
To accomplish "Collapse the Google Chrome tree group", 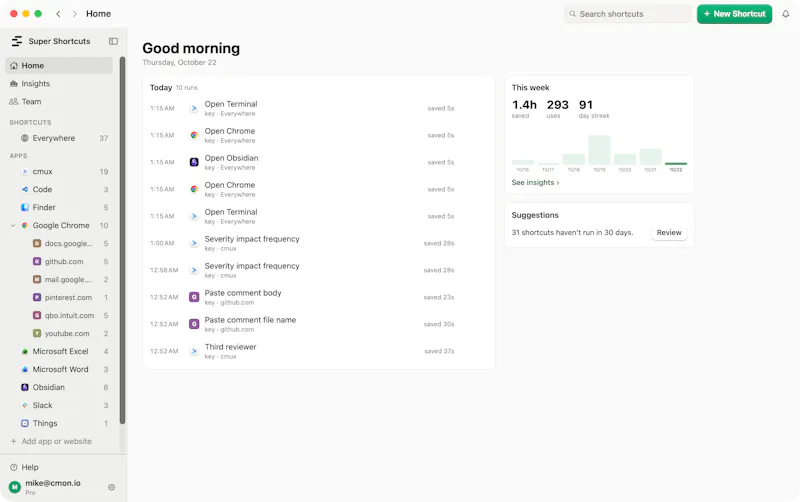I will click(13, 225).
